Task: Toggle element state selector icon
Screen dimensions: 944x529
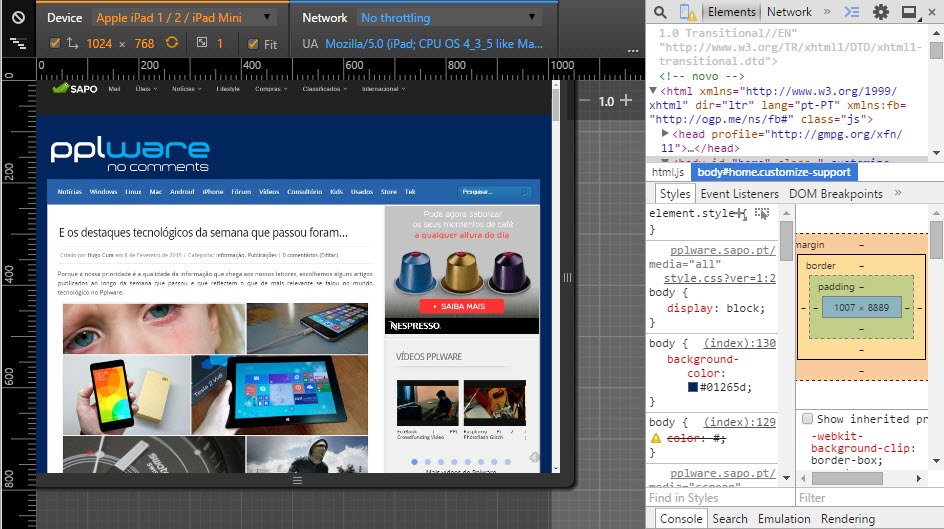Action: (x=762, y=213)
